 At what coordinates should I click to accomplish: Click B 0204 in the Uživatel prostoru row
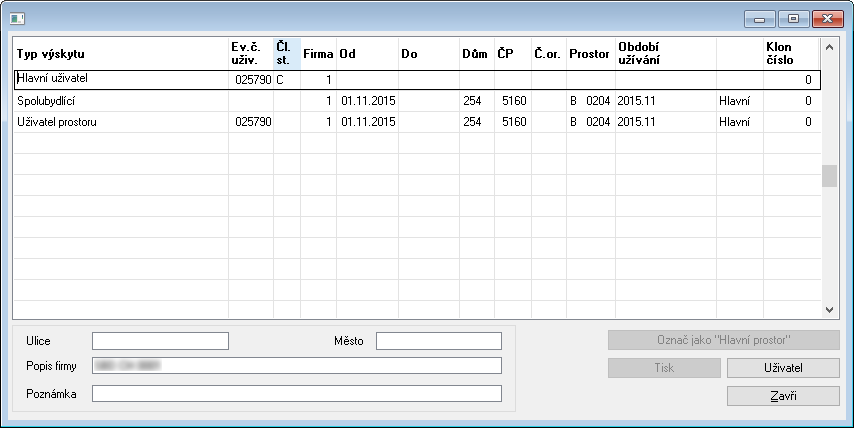pos(590,122)
